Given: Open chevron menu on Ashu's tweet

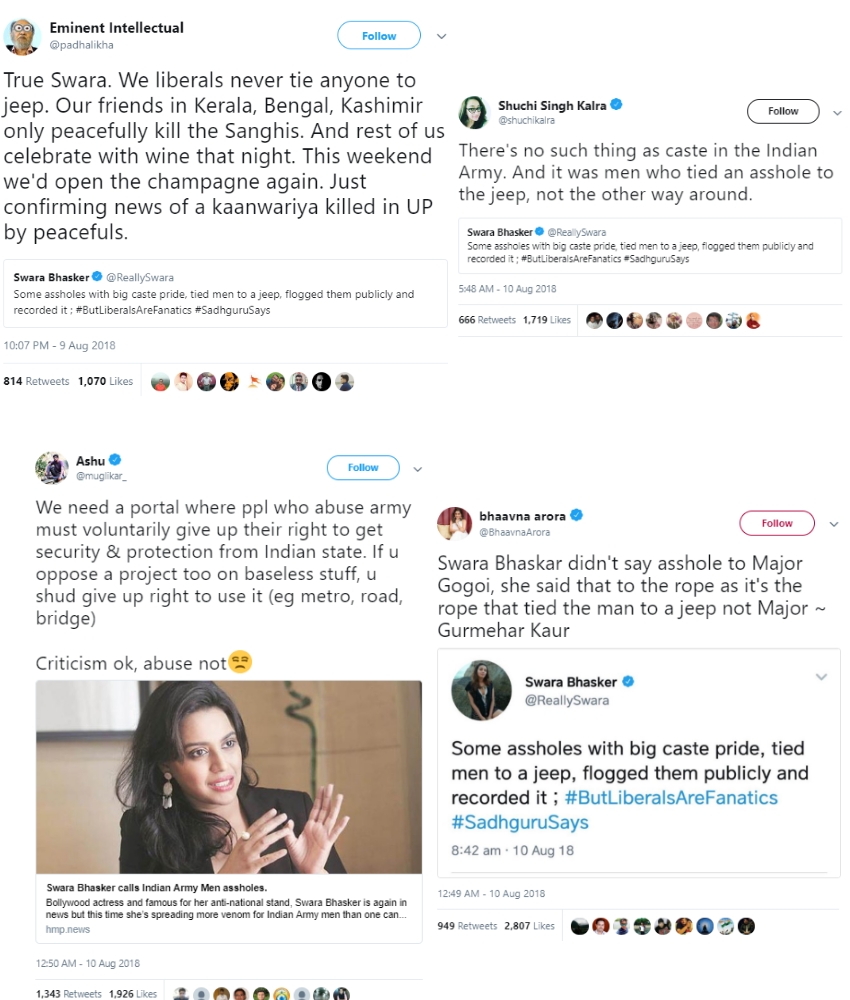Looking at the screenshot, I should pyautogui.click(x=418, y=469).
